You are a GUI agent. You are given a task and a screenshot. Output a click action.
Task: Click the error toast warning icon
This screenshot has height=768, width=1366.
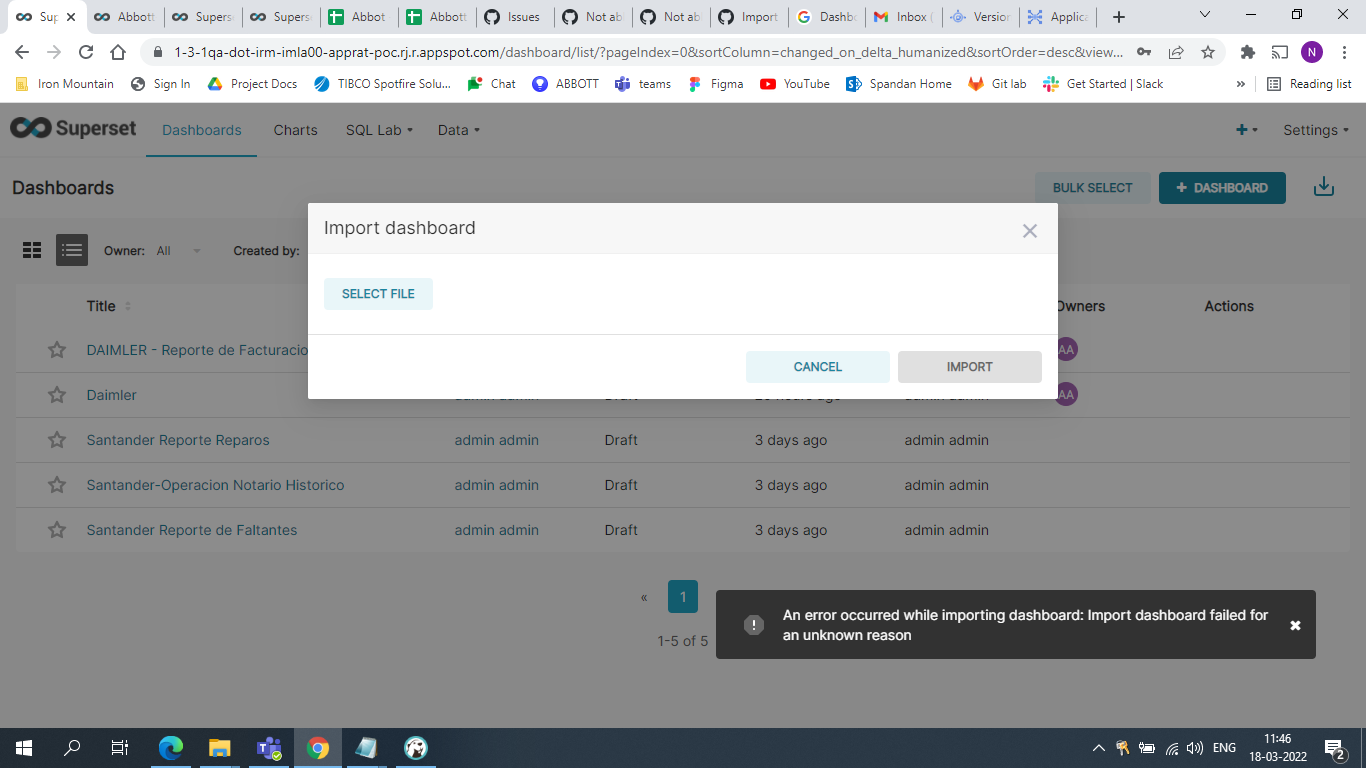click(x=754, y=625)
